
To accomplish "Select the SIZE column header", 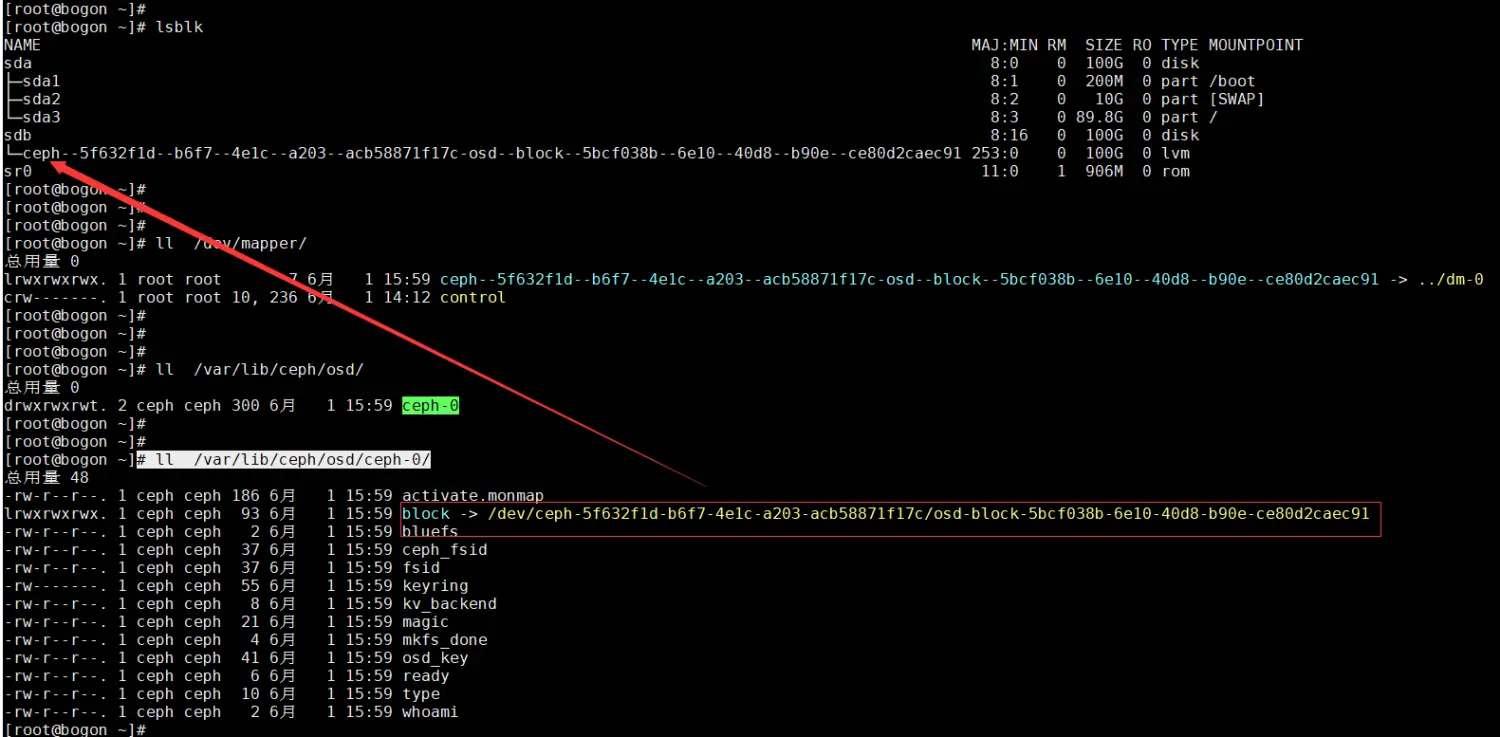I will pos(1104,45).
